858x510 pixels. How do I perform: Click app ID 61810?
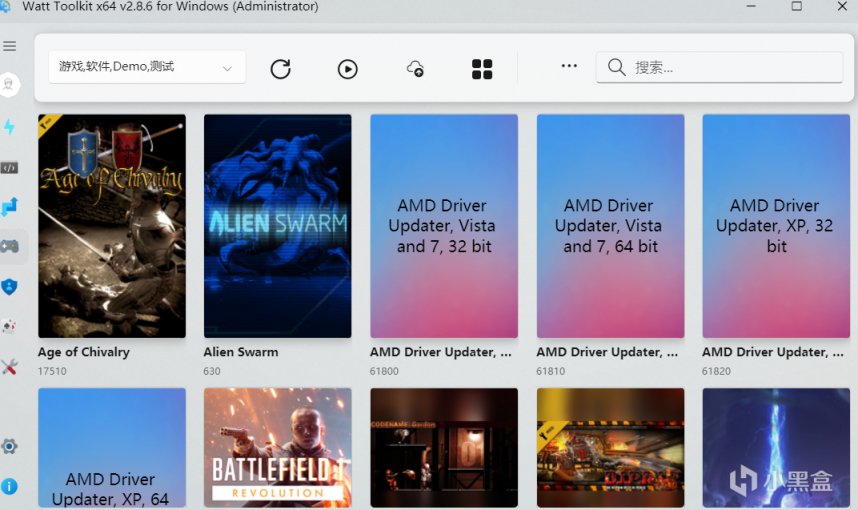(x=550, y=371)
